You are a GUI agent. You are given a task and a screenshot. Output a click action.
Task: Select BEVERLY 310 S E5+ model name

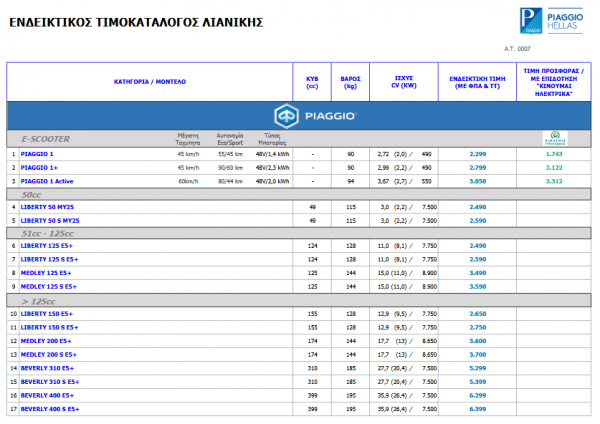(50, 382)
